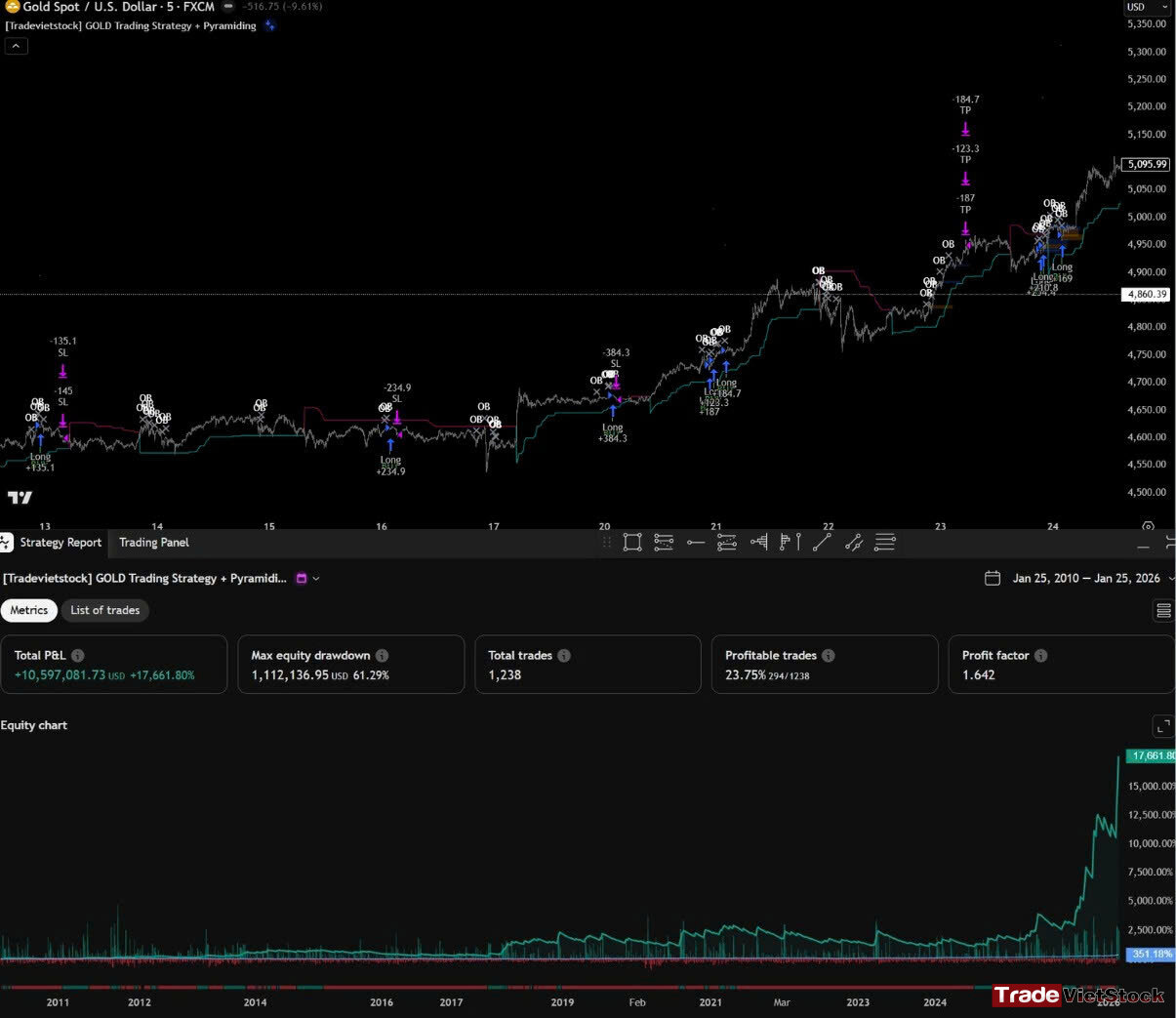Click the 17,661.80% equity scale label
The height and width of the screenshot is (1018, 1176).
1152,755
